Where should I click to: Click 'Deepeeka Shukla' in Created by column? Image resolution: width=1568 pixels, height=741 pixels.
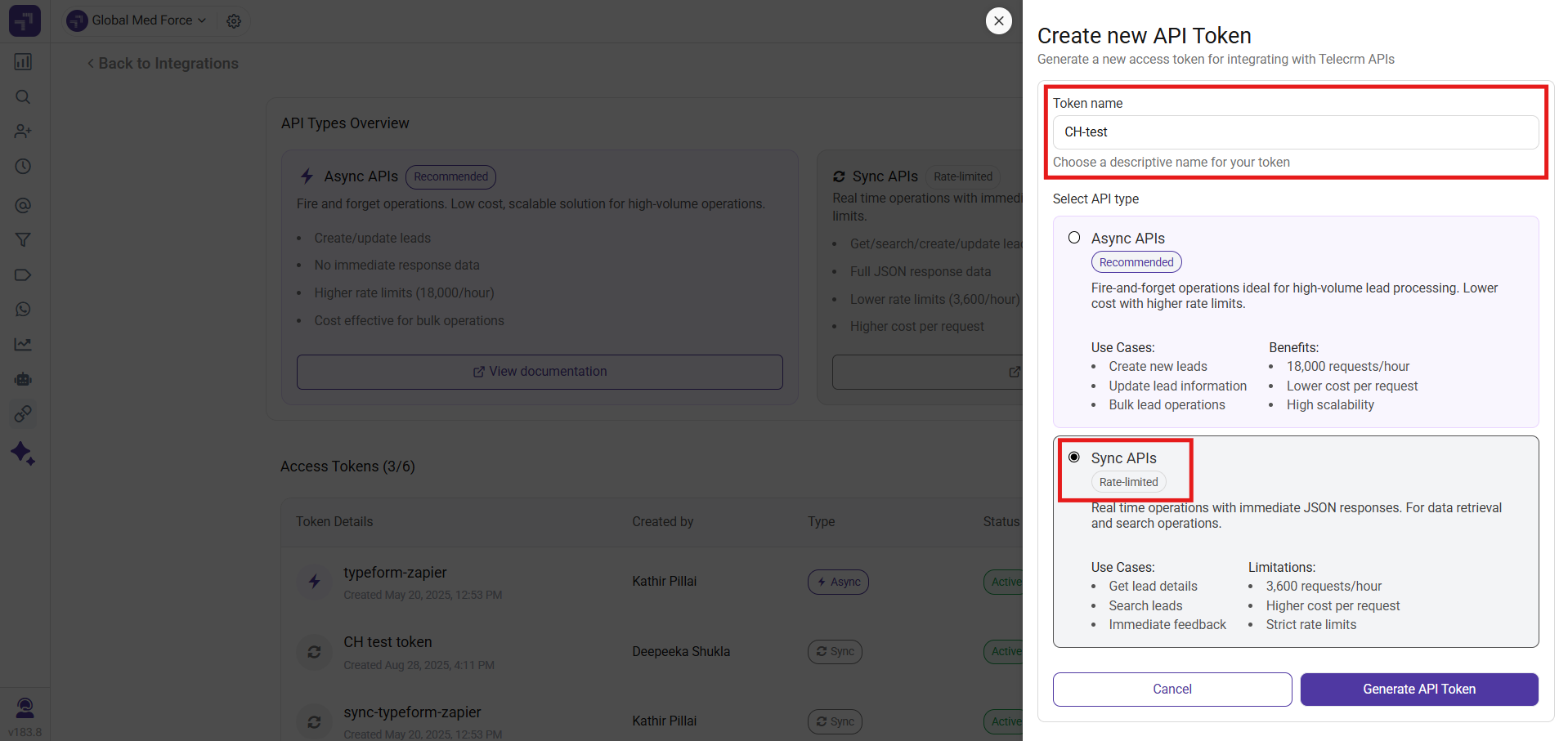(x=681, y=652)
